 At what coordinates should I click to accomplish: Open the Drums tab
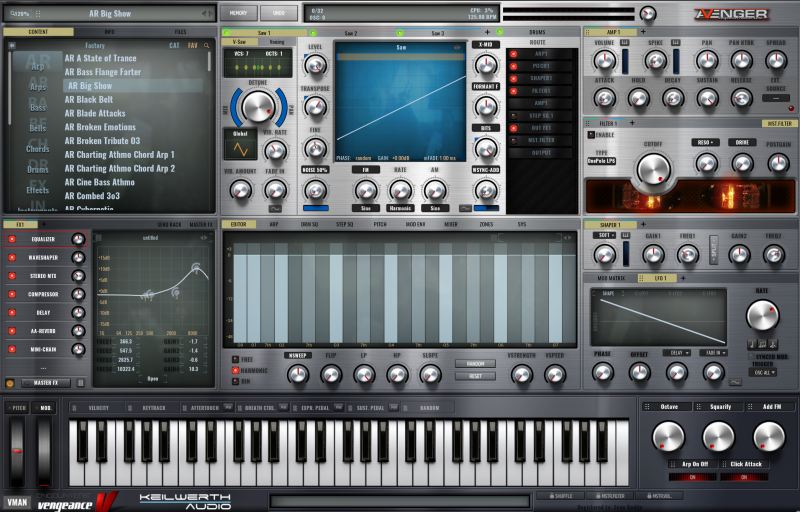coord(537,32)
